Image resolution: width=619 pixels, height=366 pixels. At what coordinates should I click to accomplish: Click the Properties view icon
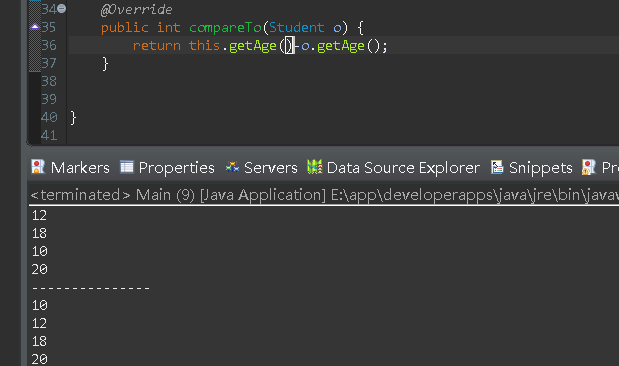click(x=127, y=167)
